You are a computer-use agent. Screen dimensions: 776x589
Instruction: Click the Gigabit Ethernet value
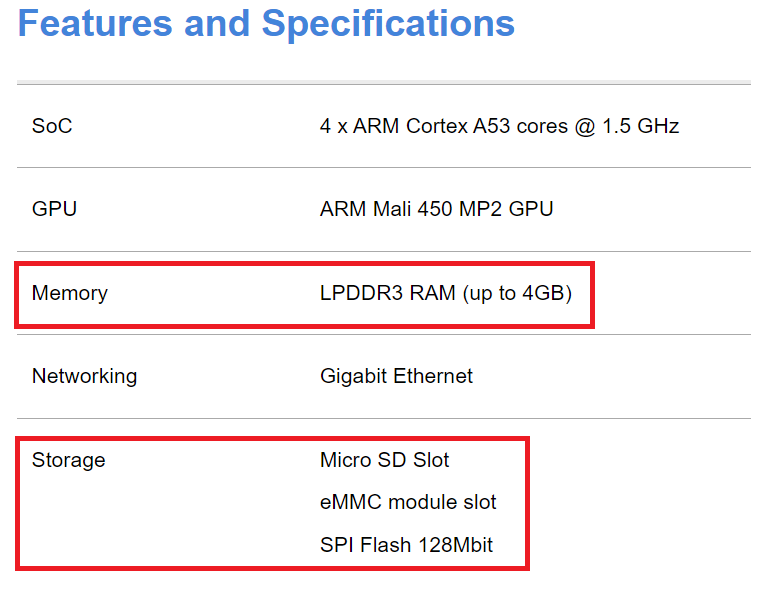coord(396,376)
